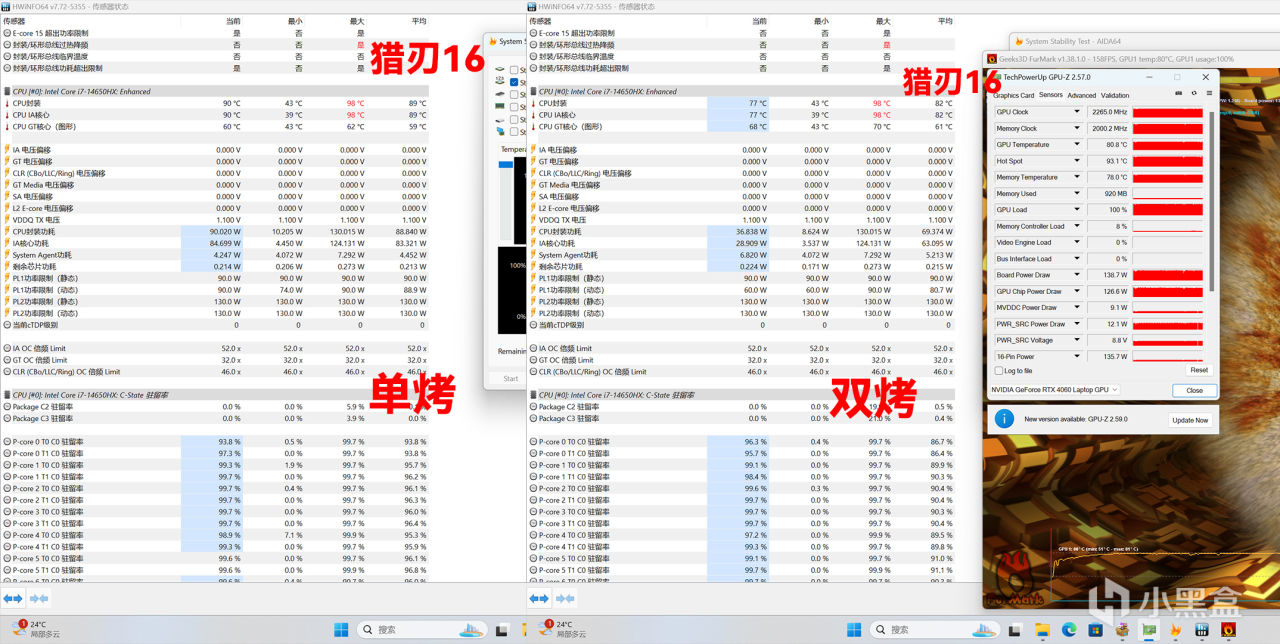Open Start menu on the right taskbar
Screen dimensions: 1280x644
point(854,629)
